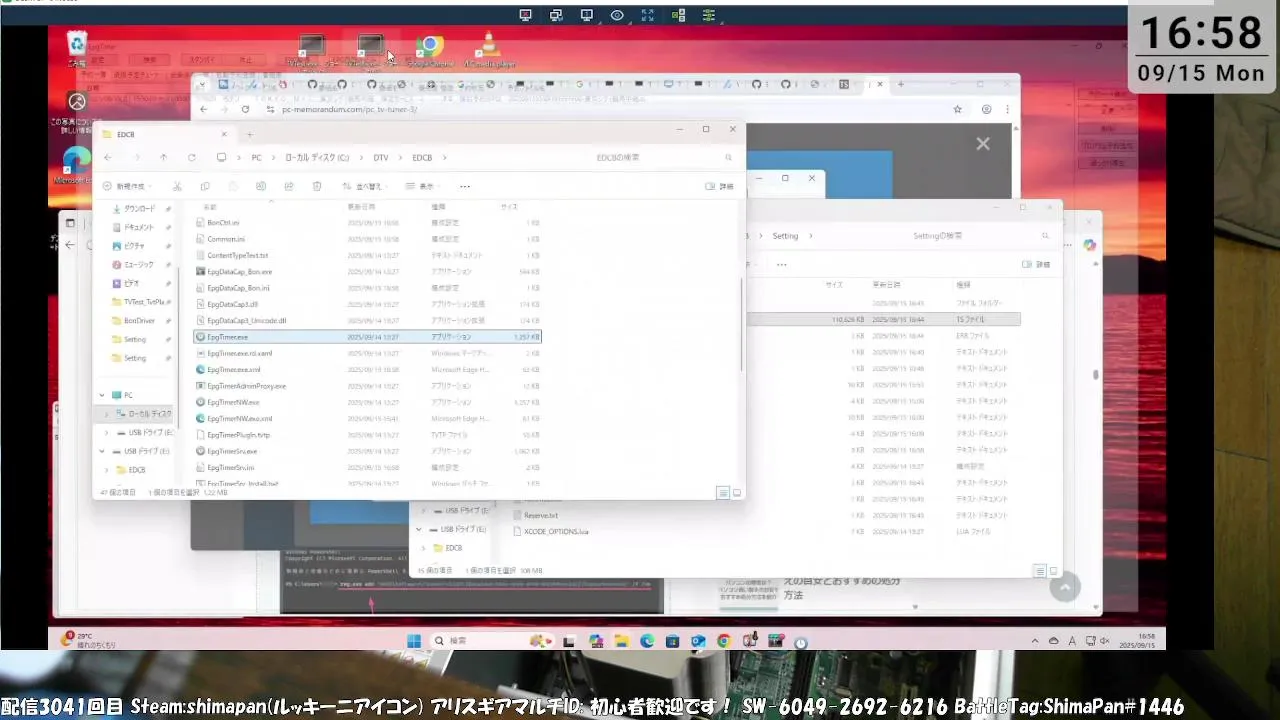Refresh the EDCB folder view
The height and width of the screenshot is (720, 1280).
[x=192, y=157]
